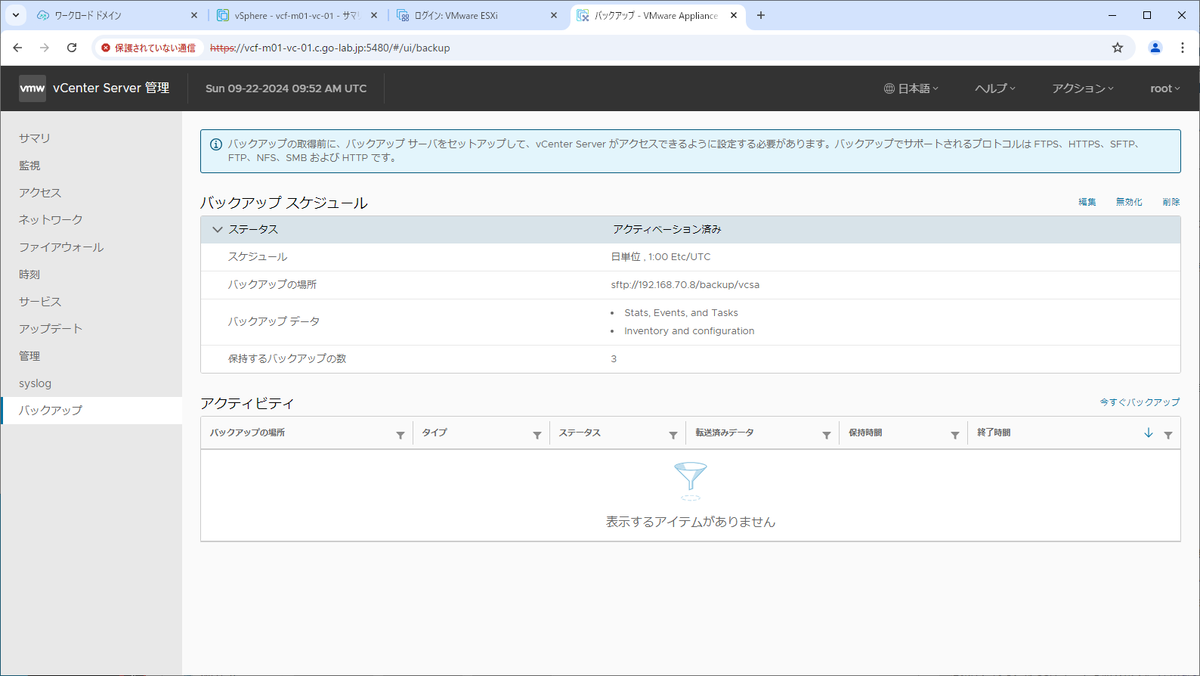Open filter for 保持時間 column
Image resolution: width=1200 pixels, height=676 pixels.
click(x=956, y=435)
